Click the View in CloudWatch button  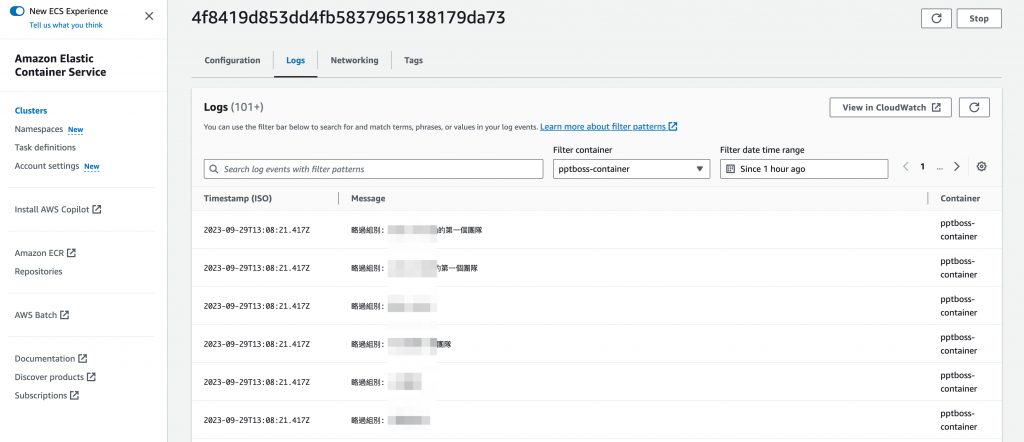click(890, 108)
